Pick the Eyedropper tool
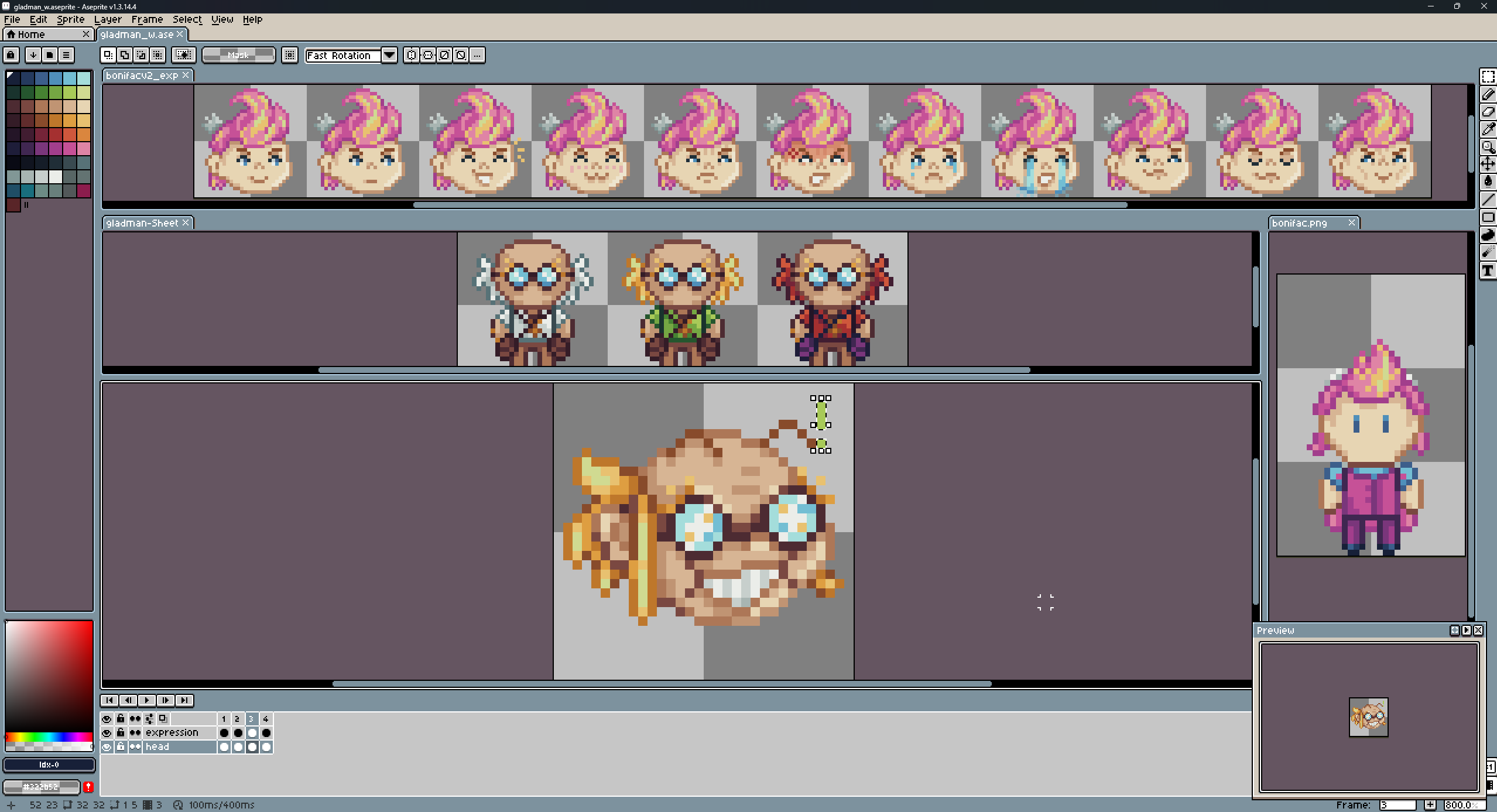Viewport: 1497px width, 812px height. (1488, 129)
